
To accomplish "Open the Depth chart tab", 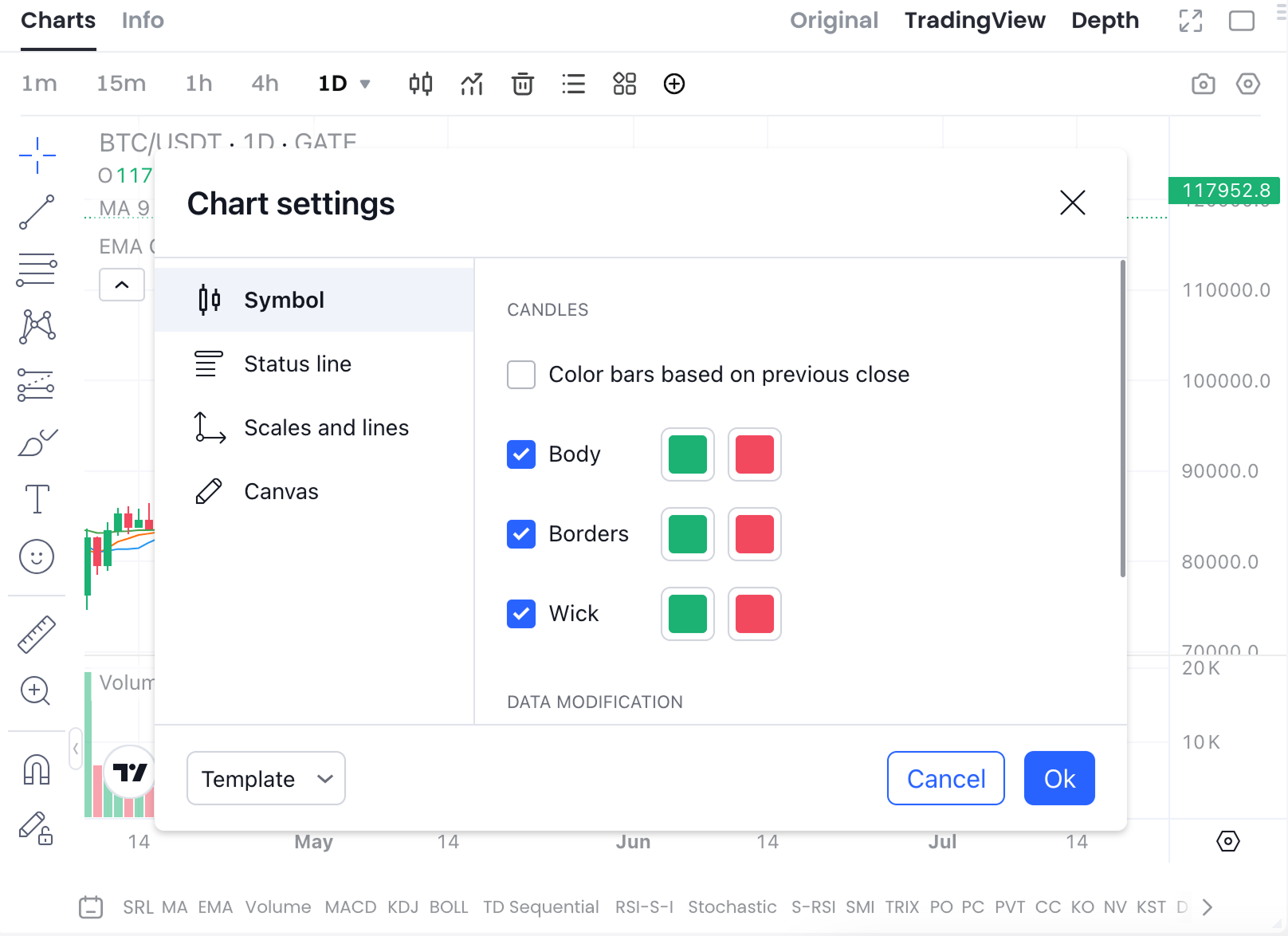I will pos(1105,21).
